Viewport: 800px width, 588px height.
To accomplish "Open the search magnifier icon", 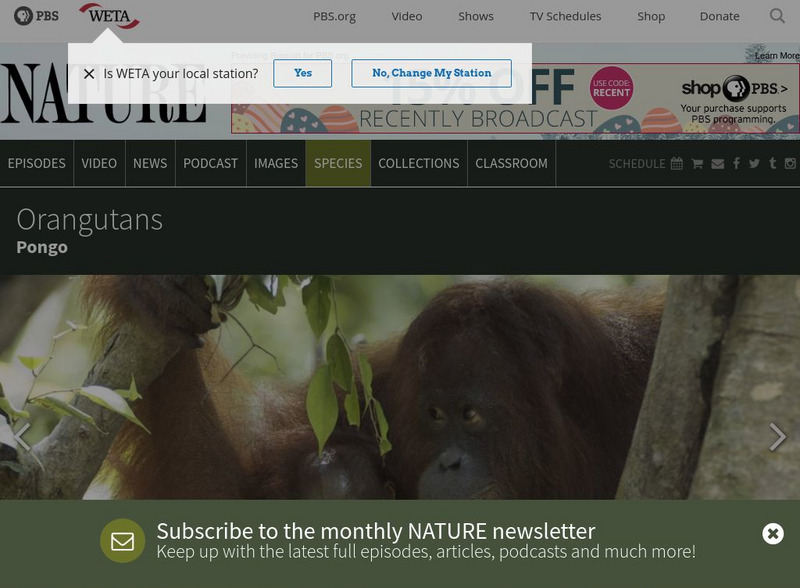I will tap(777, 16).
